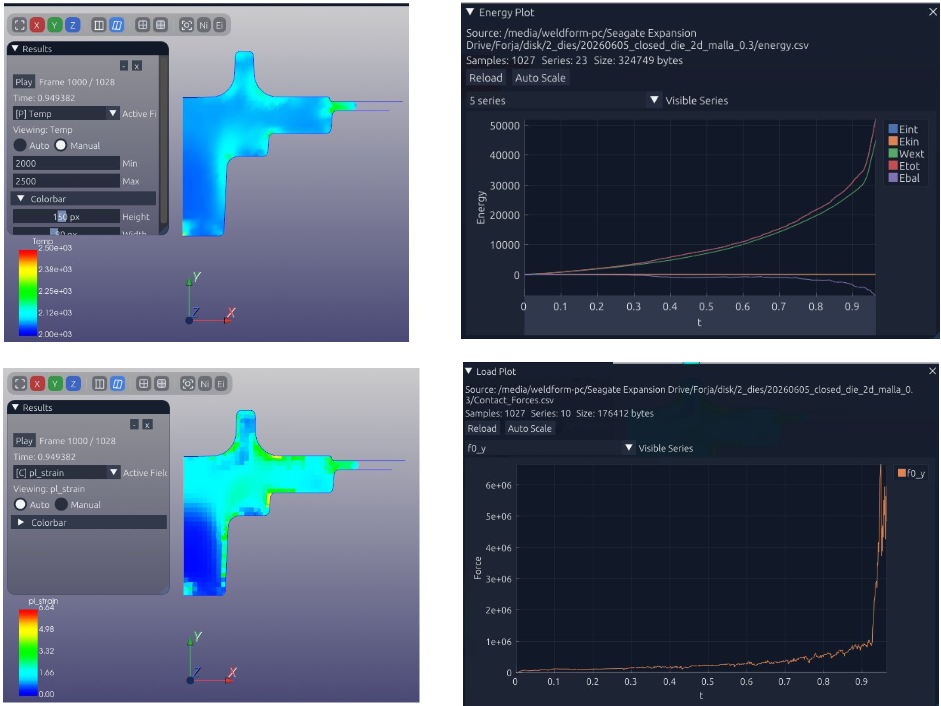Click green Y axis view in Temp viewer
941x706 pixels.
point(55,25)
